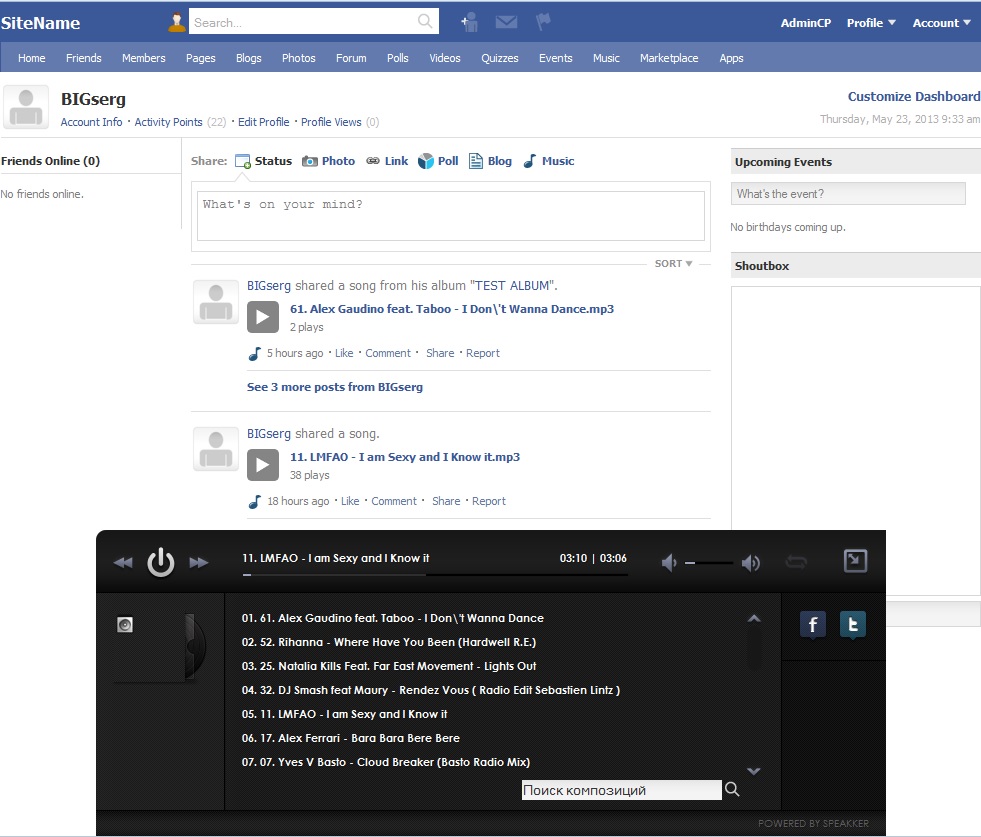
Task: Select the Poll share option
Action: [x=438, y=161]
